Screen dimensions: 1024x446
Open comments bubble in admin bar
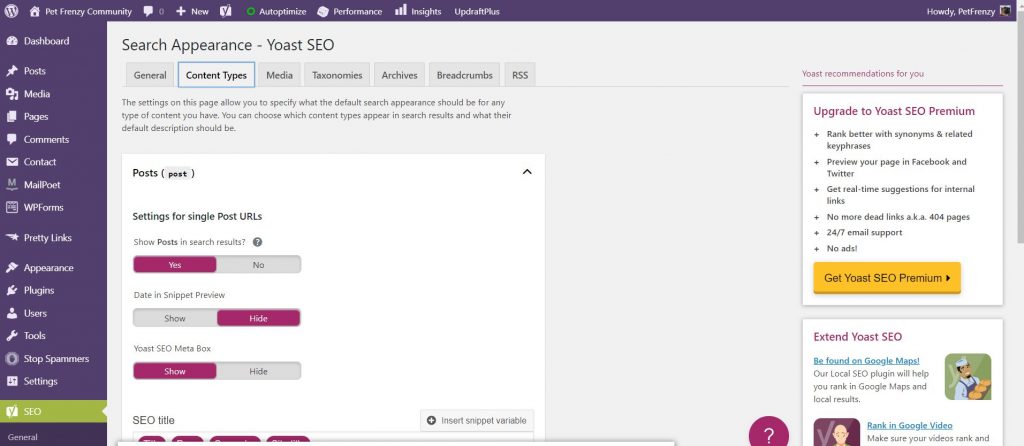pos(149,11)
